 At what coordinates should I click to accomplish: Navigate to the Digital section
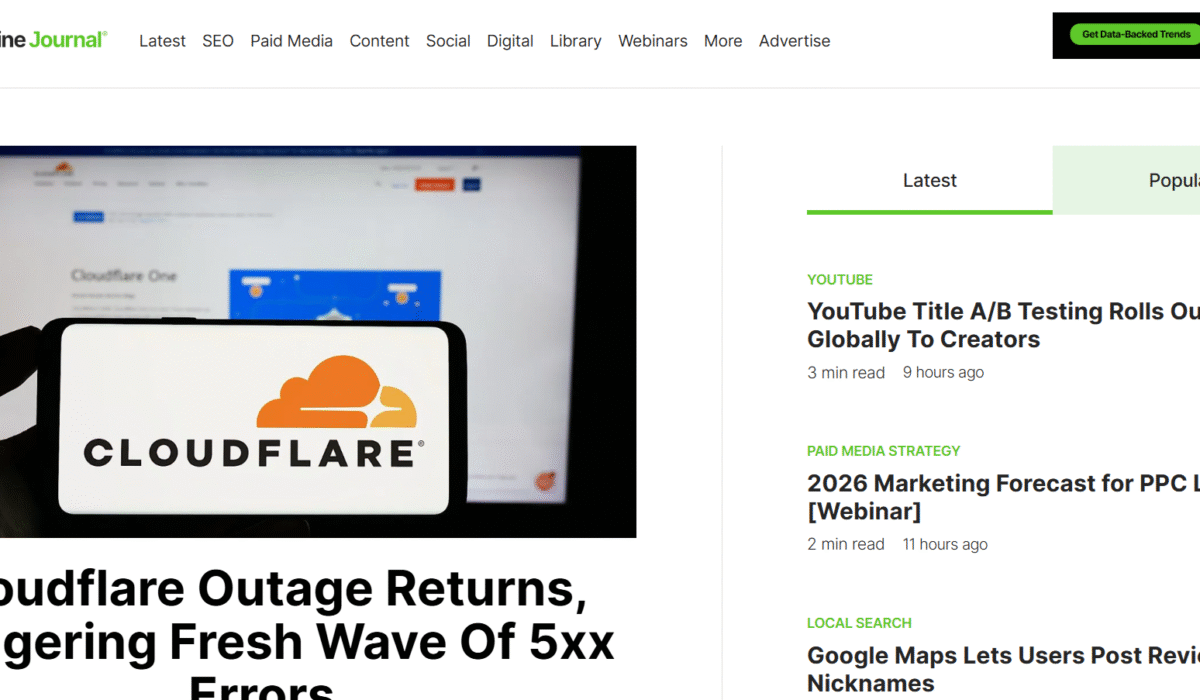pos(510,41)
